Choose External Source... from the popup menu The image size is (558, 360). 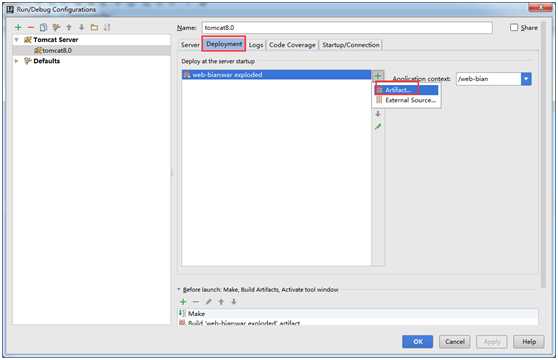click(406, 100)
